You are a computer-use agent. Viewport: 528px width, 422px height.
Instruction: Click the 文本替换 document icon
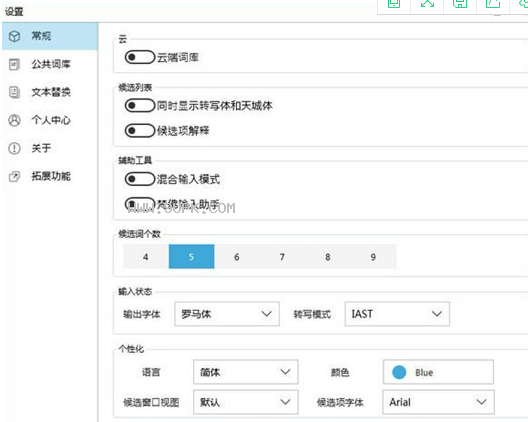point(14,92)
